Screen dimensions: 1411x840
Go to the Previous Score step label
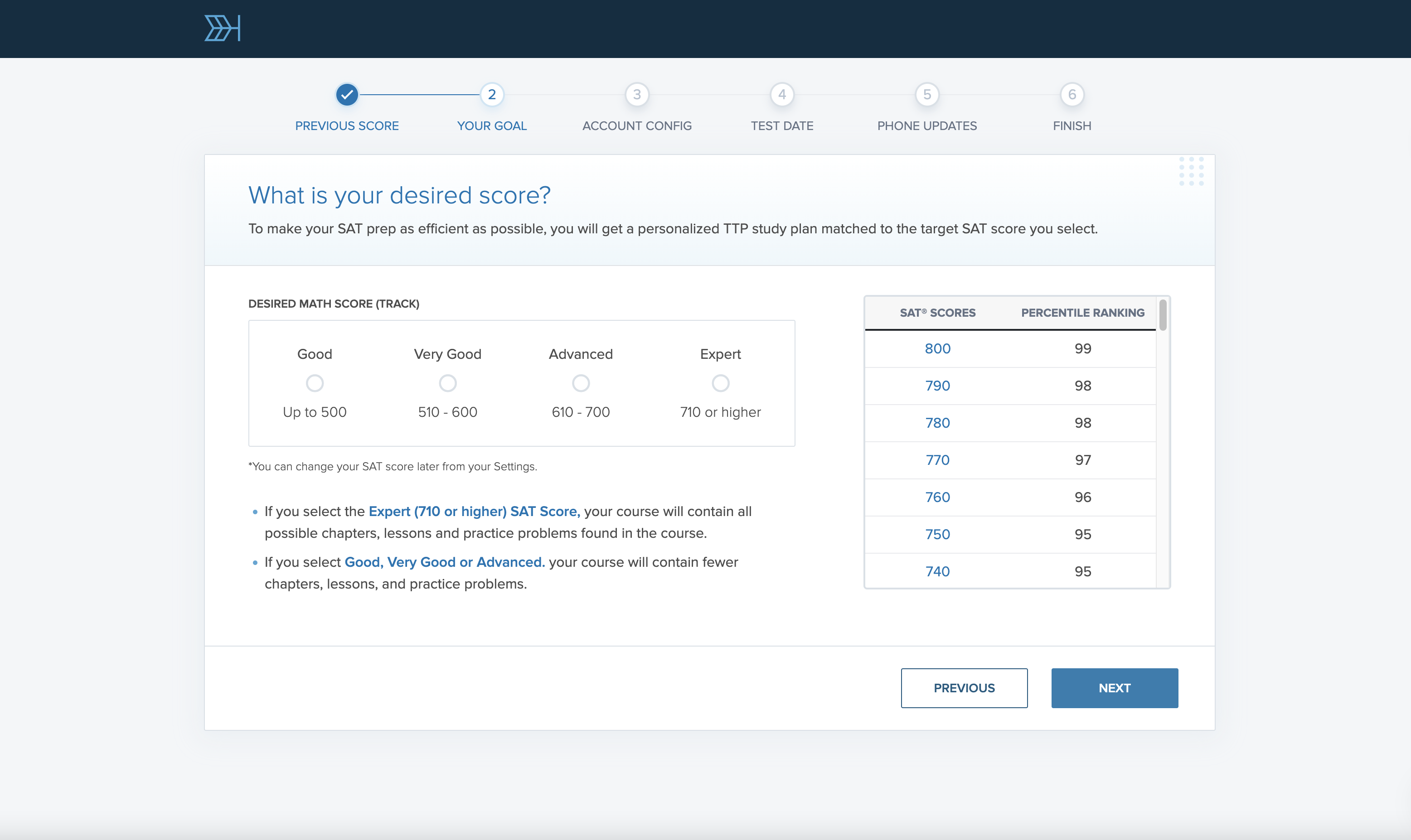347,126
